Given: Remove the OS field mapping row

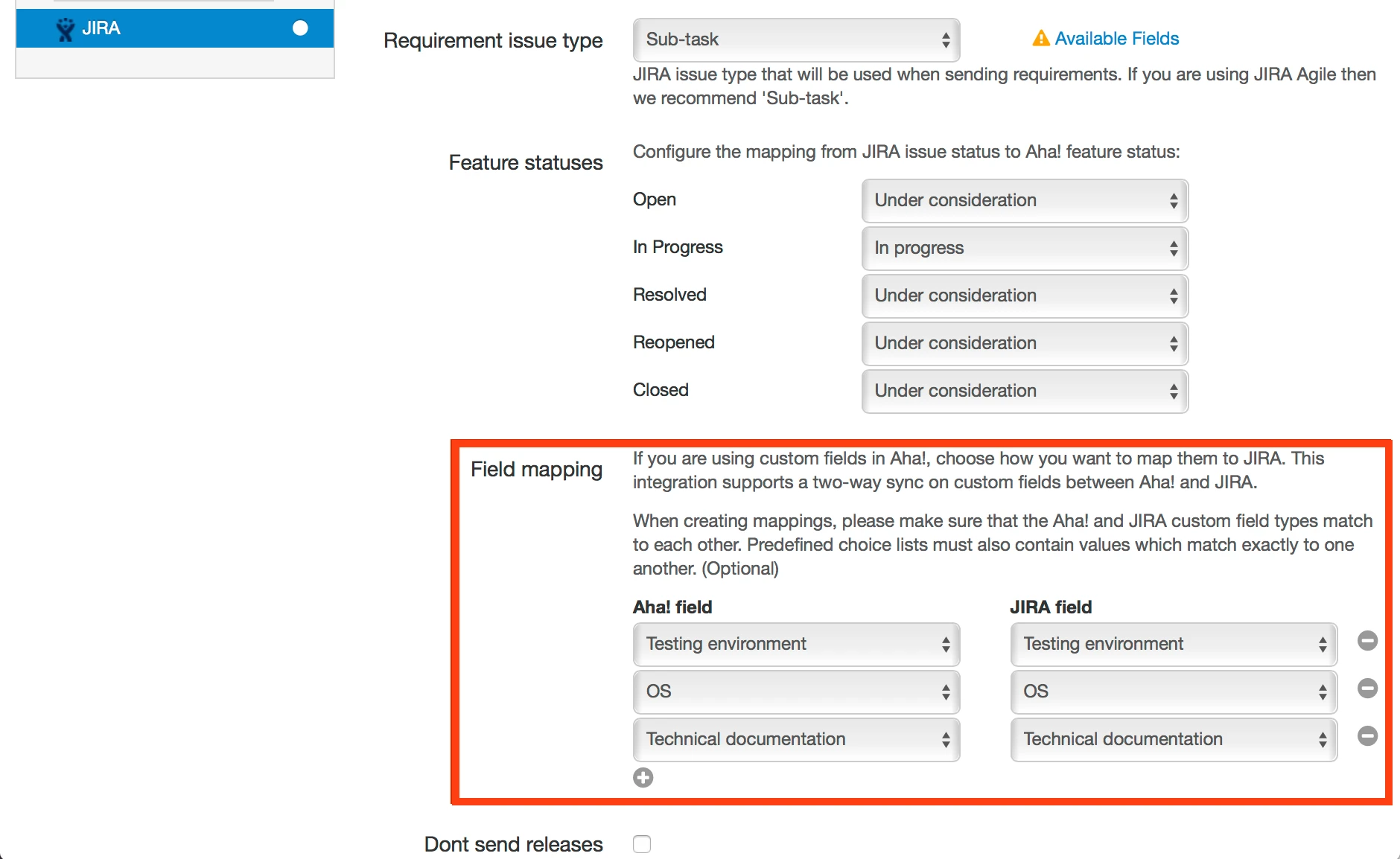Looking at the screenshot, I should point(1367,689).
